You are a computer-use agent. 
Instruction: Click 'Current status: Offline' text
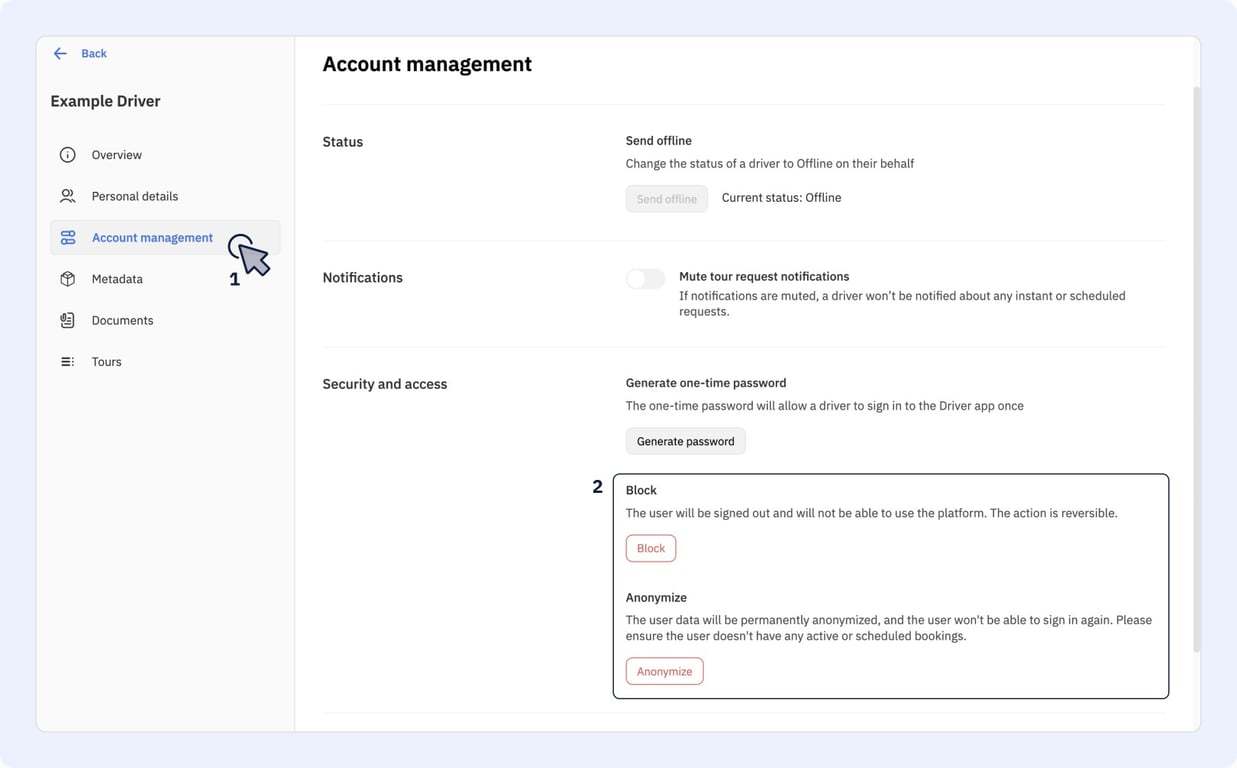click(x=781, y=198)
